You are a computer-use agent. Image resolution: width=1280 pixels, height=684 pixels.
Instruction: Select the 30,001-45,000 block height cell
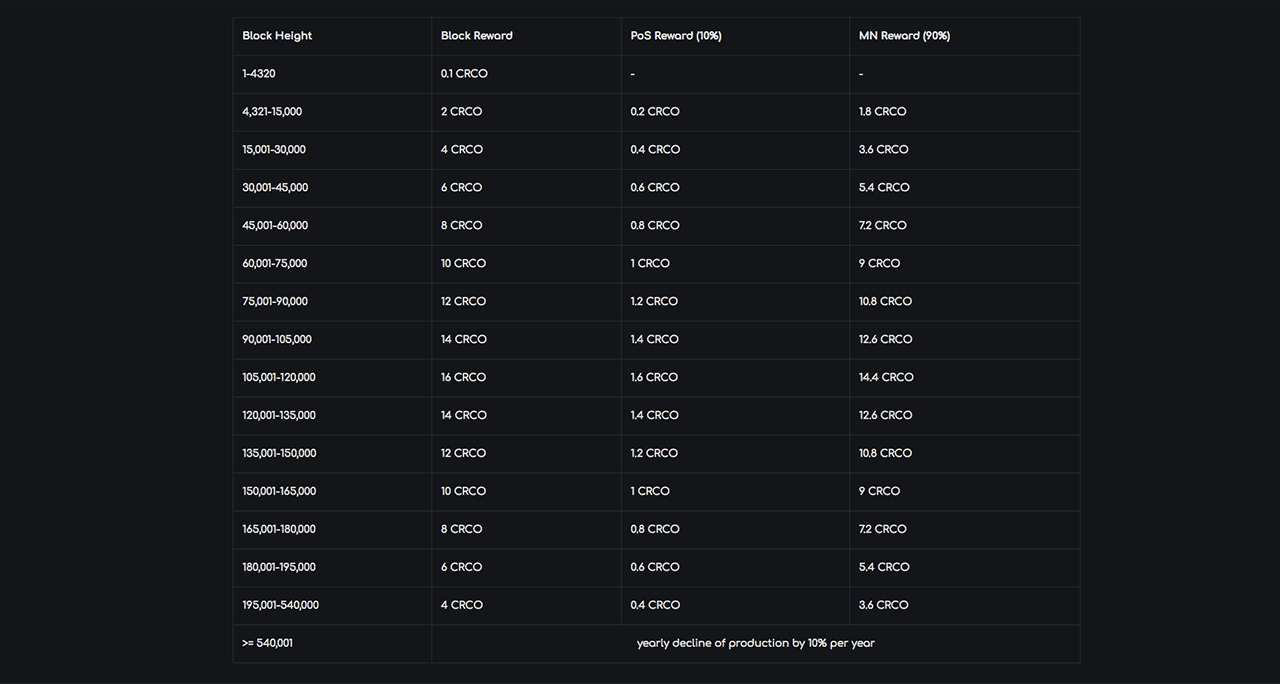[x=332, y=188]
